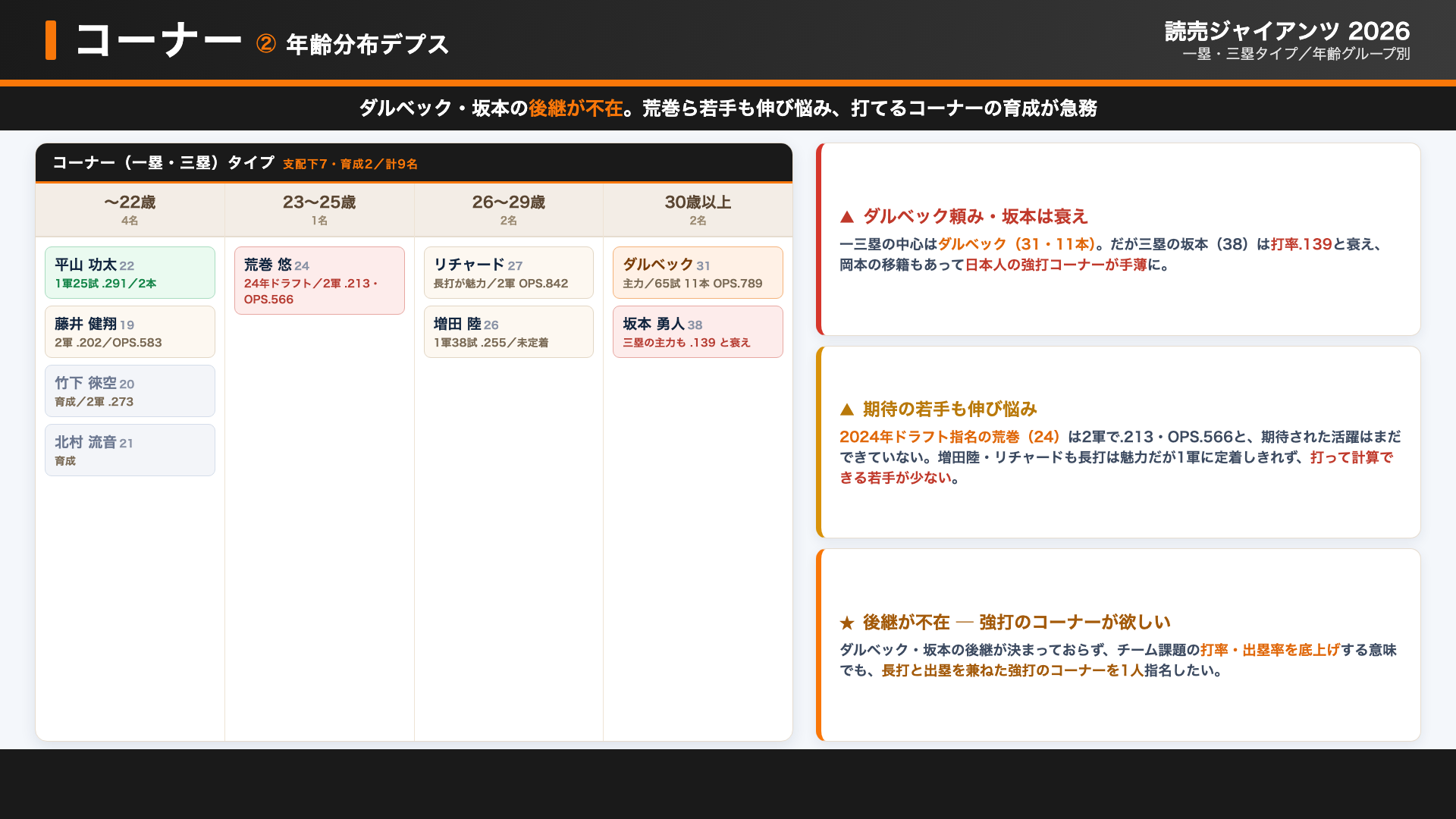Screen dimensions: 1456x819
Task: Click the 坂本 勇人 player card
Action: click(x=698, y=331)
